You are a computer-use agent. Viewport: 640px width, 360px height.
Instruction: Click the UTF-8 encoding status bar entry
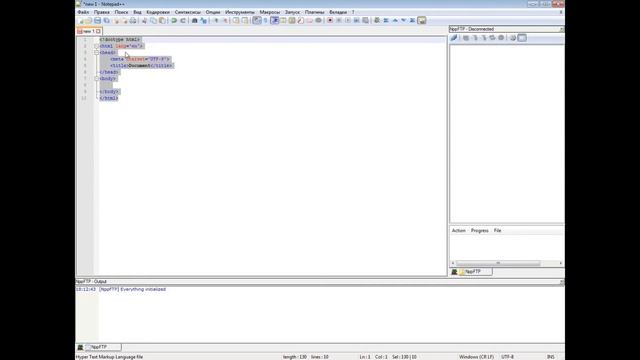coord(507,357)
